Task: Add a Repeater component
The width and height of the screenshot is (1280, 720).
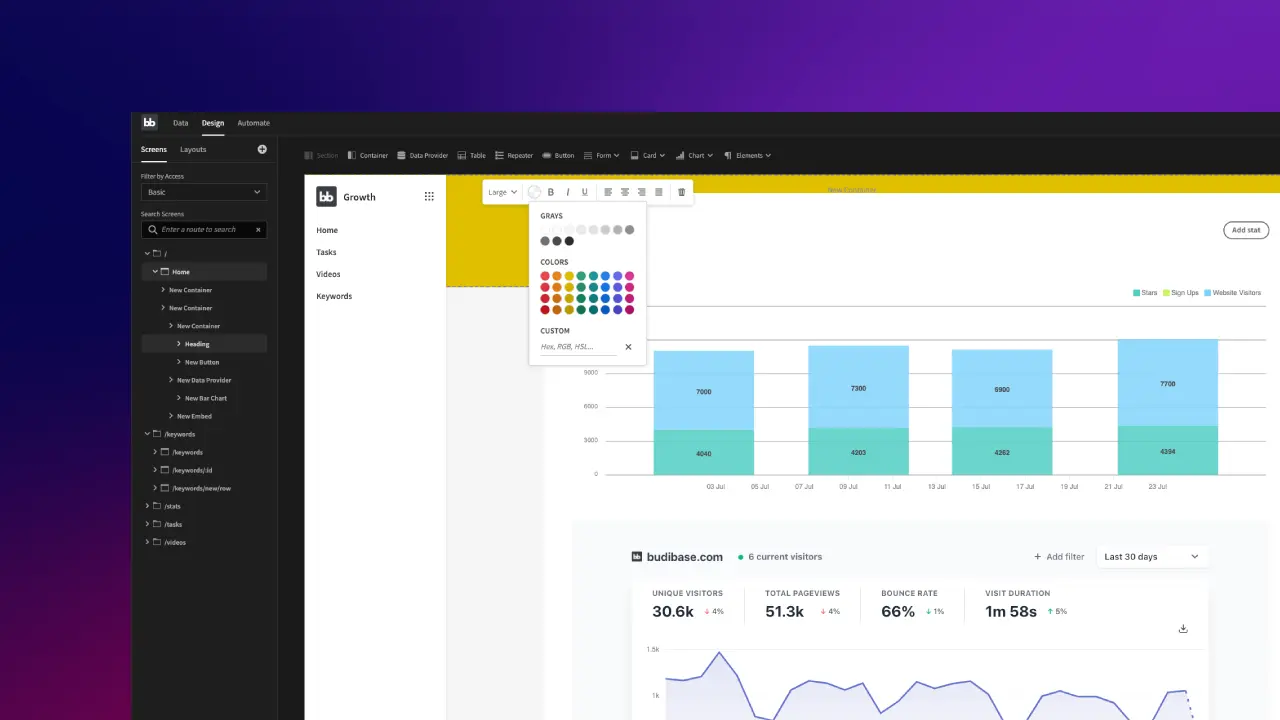Action: [514, 155]
